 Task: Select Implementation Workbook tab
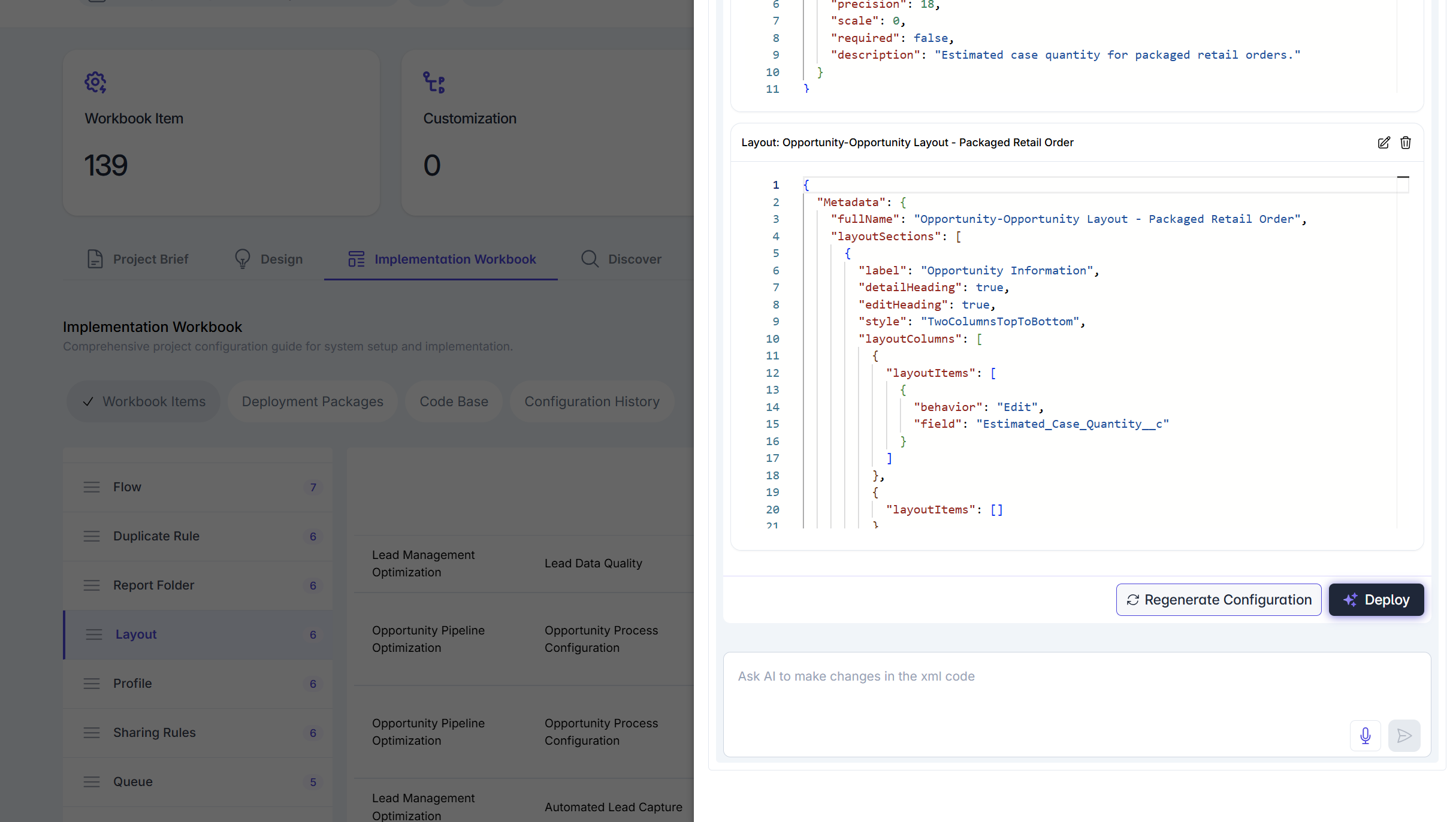pos(442,259)
